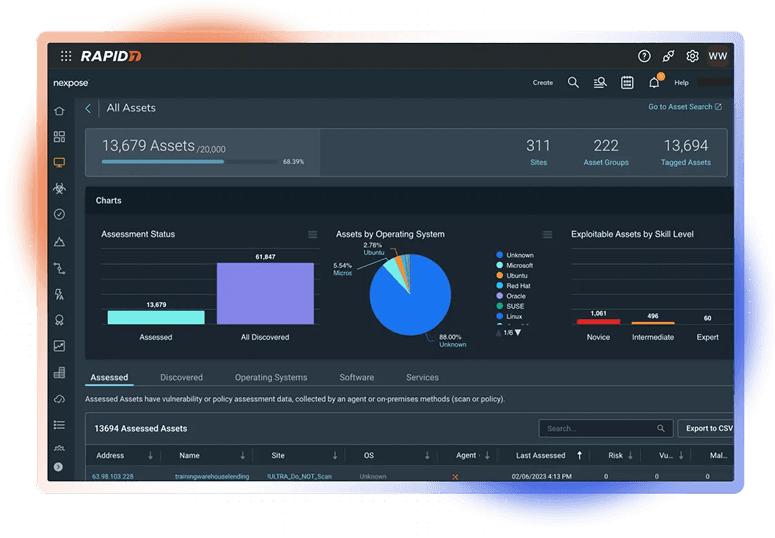Image resolution: width=775 pixels, height=538 pixels.
Task: Open the dashboard grid icon in sidebar
Action: tap(59, 136)
